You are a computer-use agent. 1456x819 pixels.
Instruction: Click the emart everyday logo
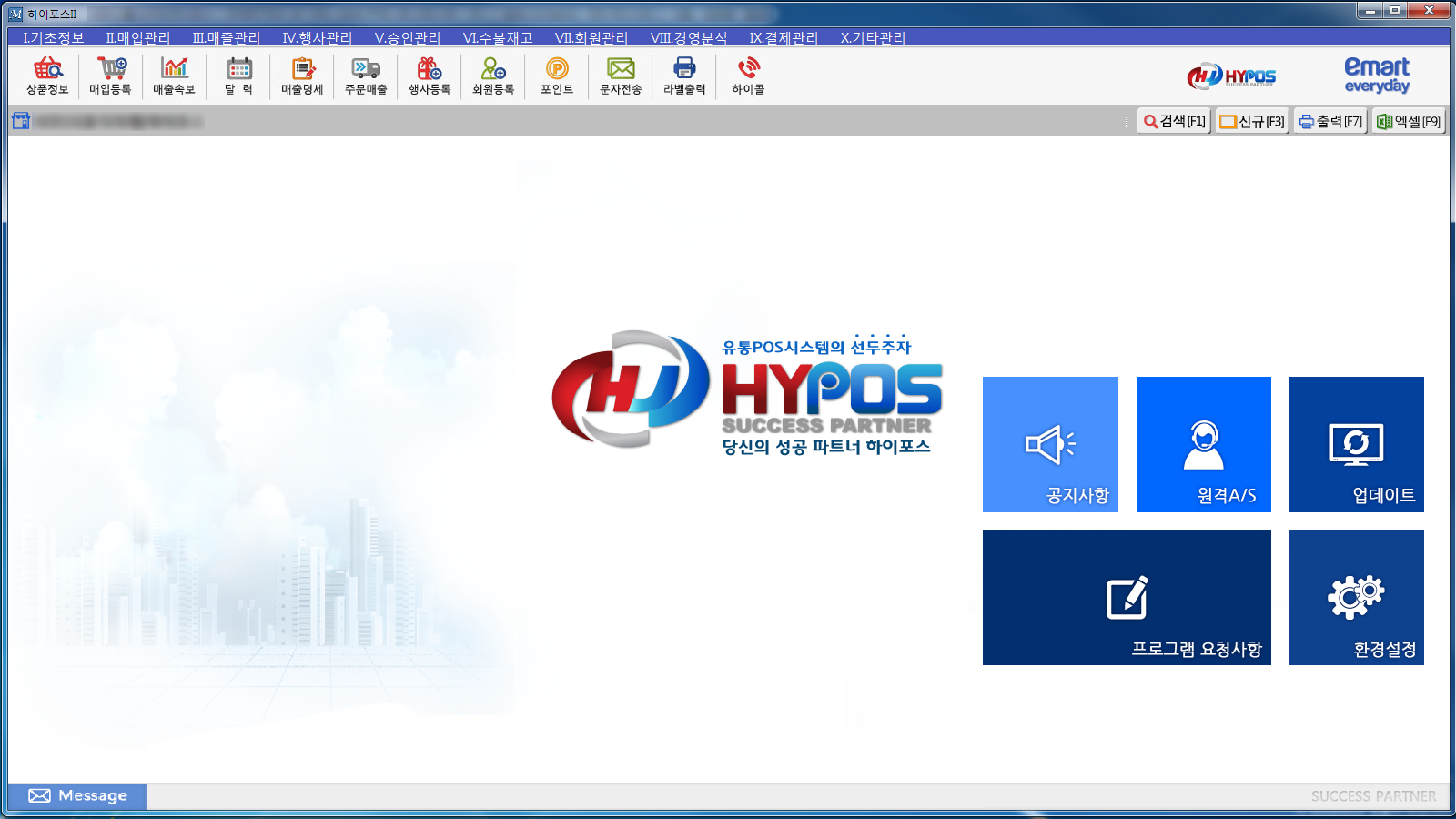pos(1377,76)
